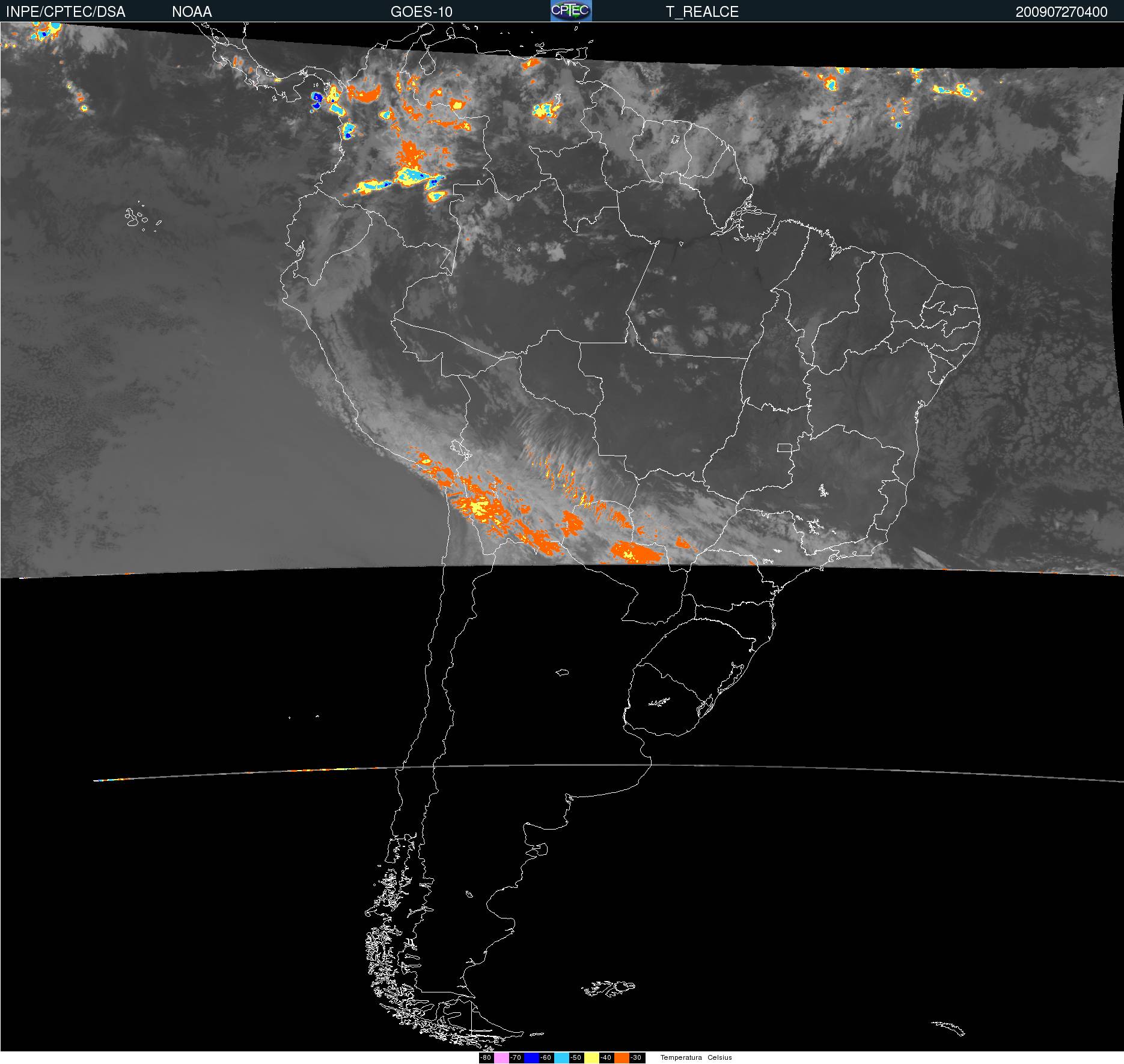Click the -30 temperature label

(636, 1057)
